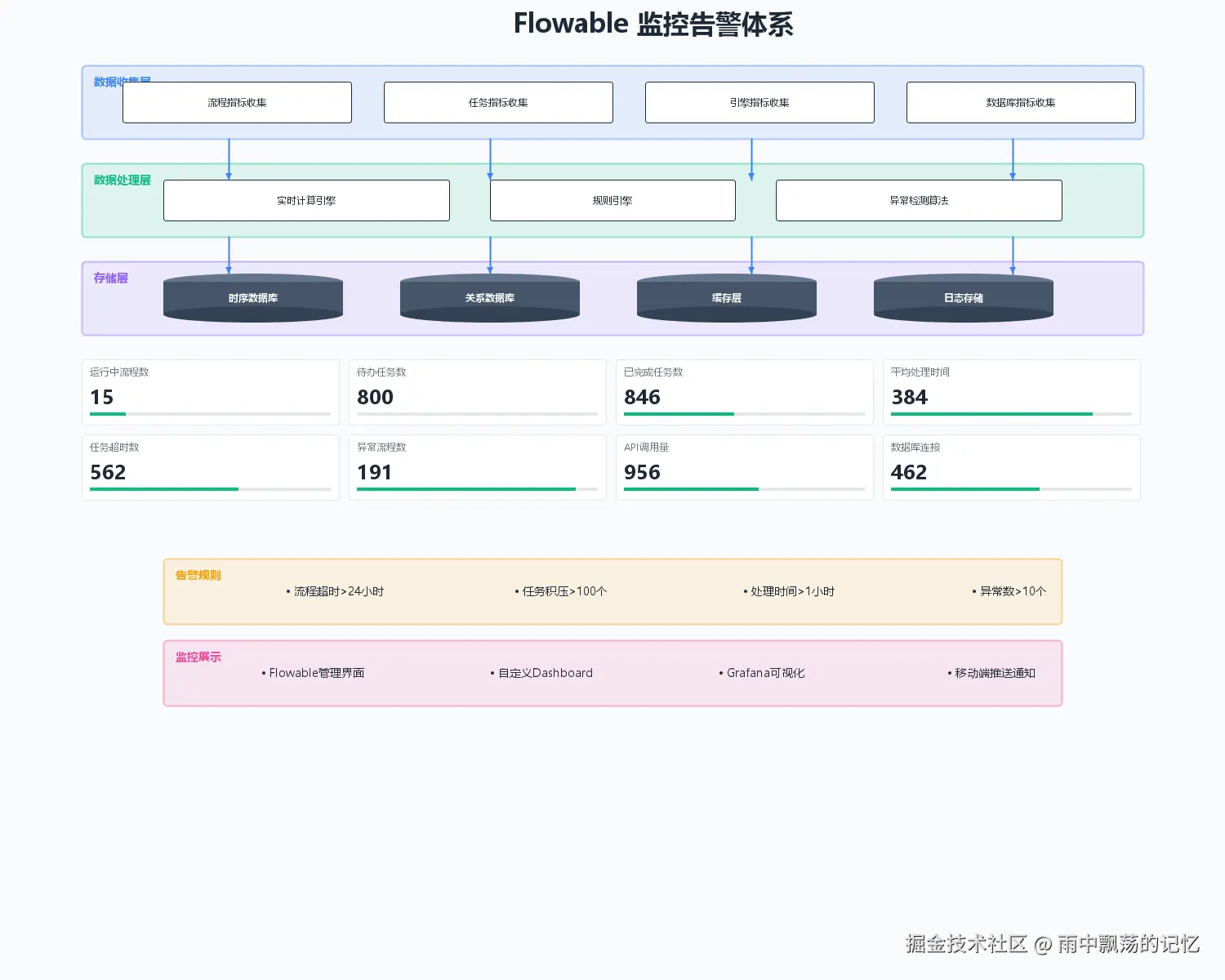This screenshot has height=980, width=1225.
Task: Click the 异常流程数 progress bar
Action: 478,489
